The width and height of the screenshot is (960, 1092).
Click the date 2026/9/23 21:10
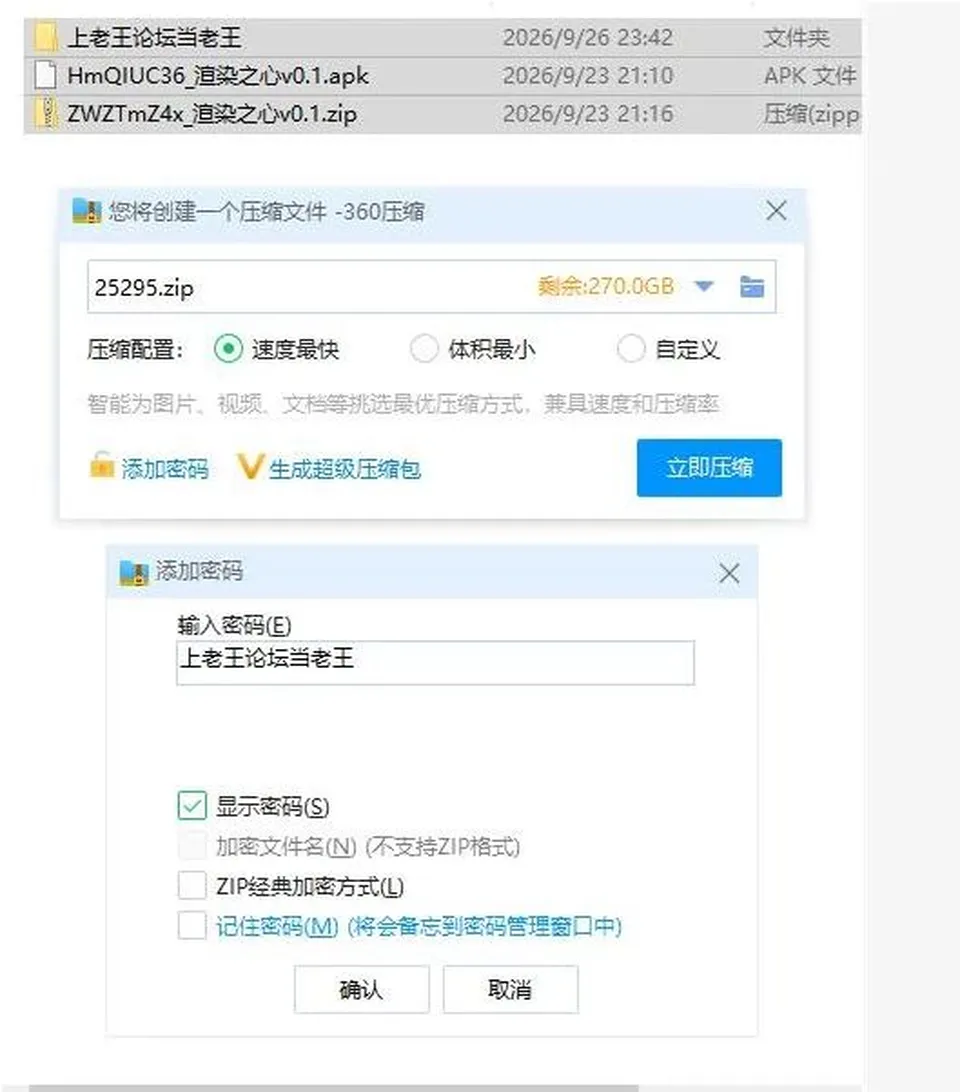pos(588,75)
